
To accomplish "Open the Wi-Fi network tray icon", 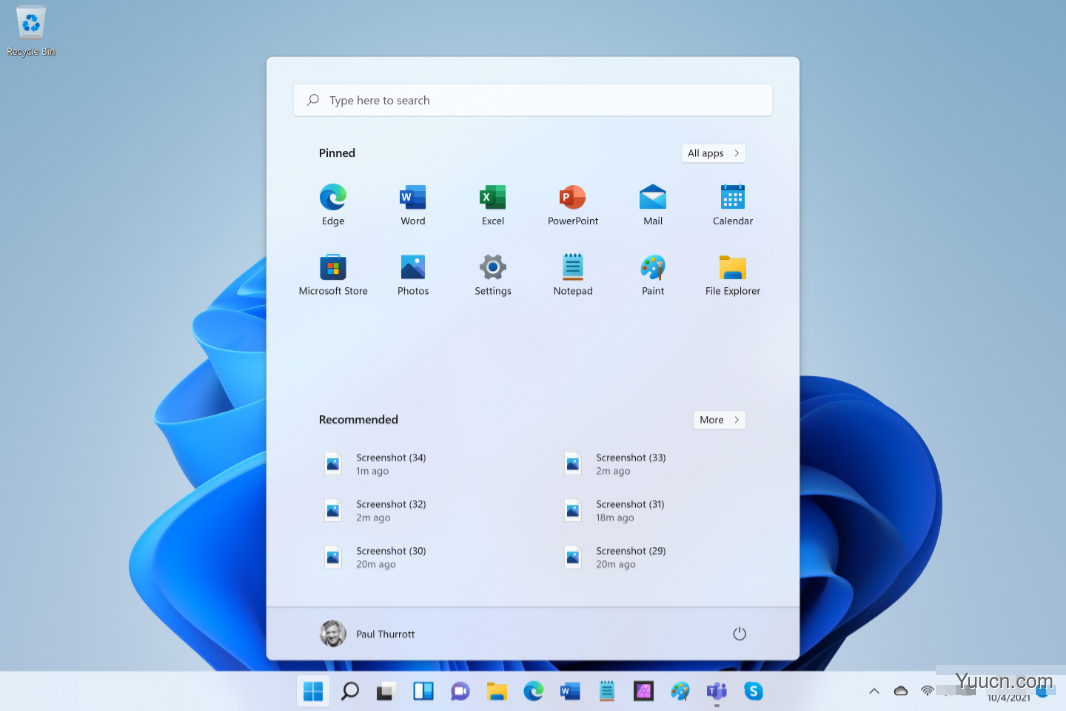I will point(927,691).
